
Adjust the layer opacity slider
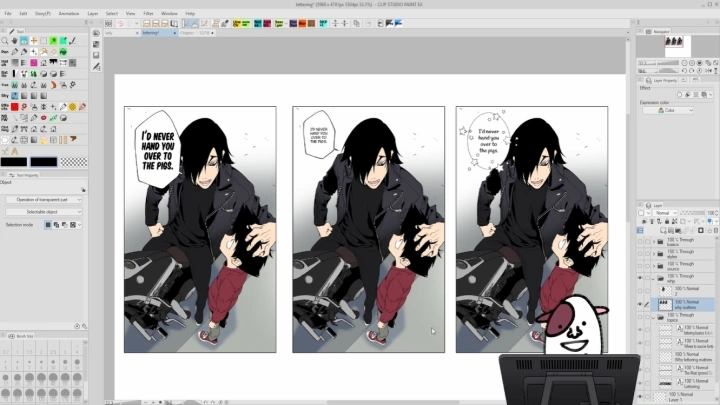(x=692, y=213)
